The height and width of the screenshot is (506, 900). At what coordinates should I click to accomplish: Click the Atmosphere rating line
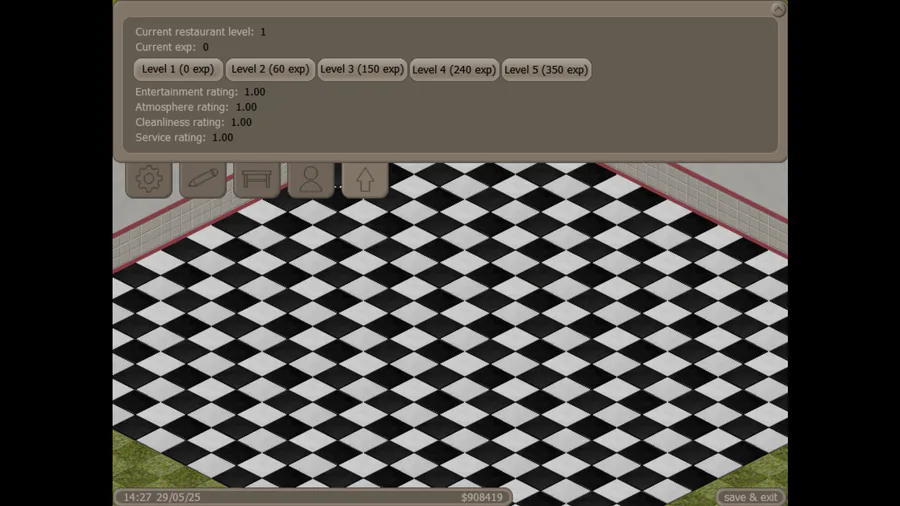coord(196,107)
